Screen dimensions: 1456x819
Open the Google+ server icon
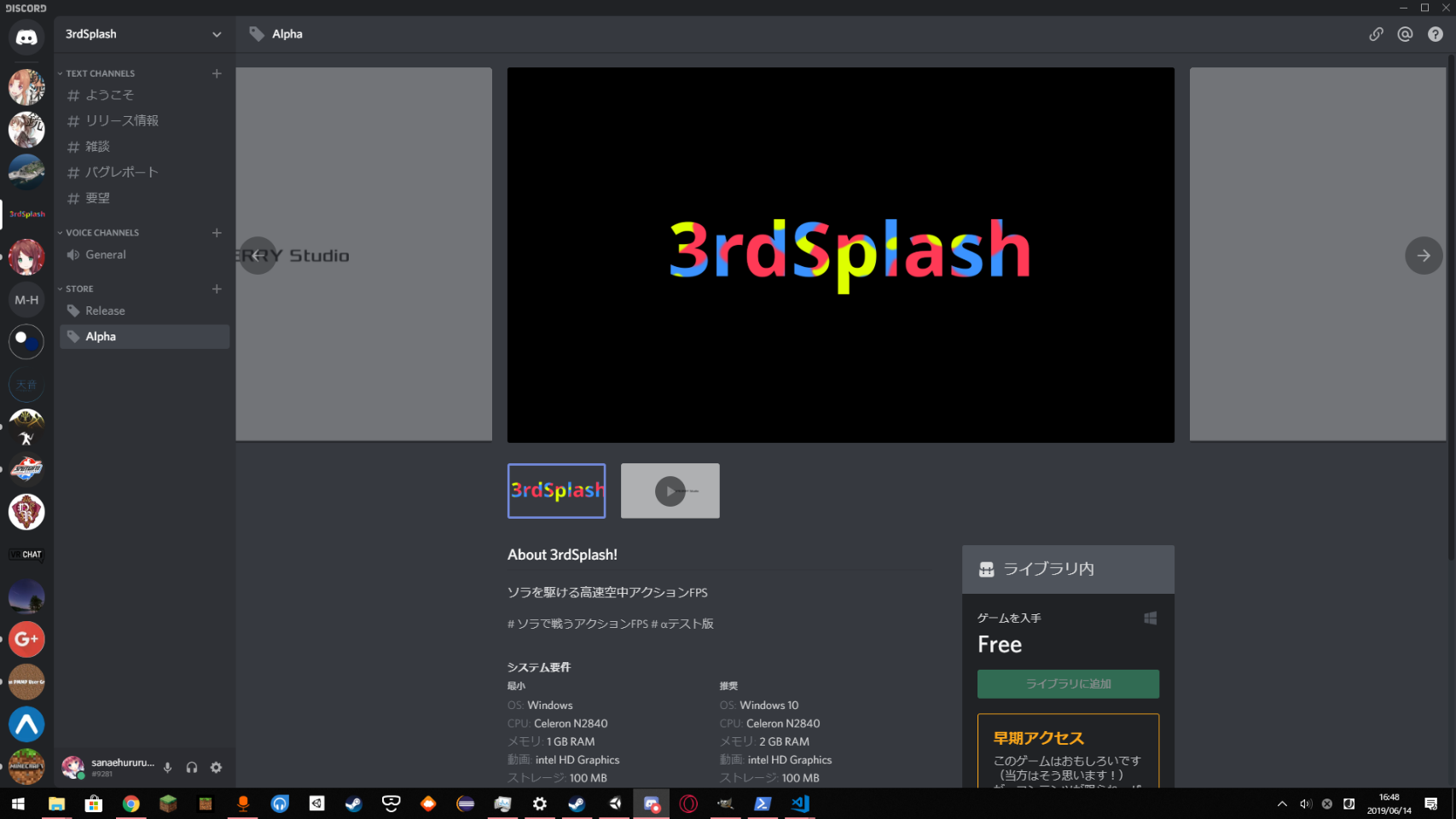tap(26, 639)
